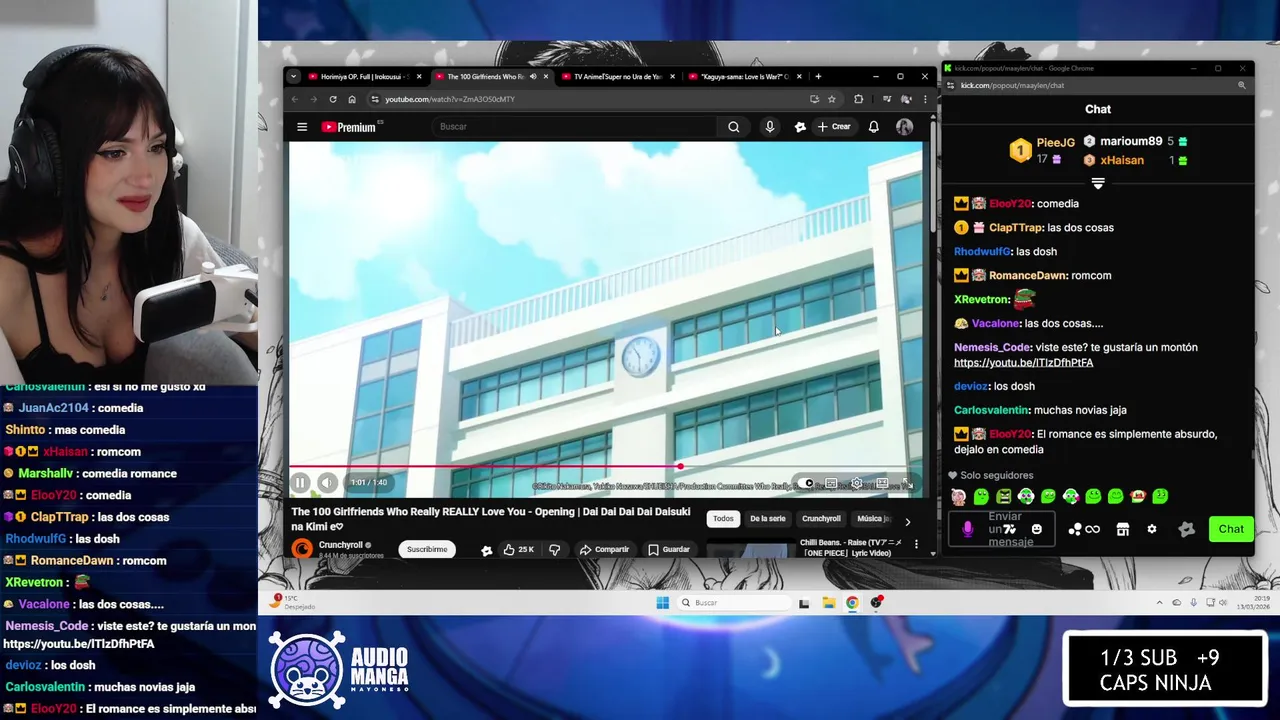Open the Windows Start menu
The height and width of the screenshot is (720, 1280).
click(662, 602)
